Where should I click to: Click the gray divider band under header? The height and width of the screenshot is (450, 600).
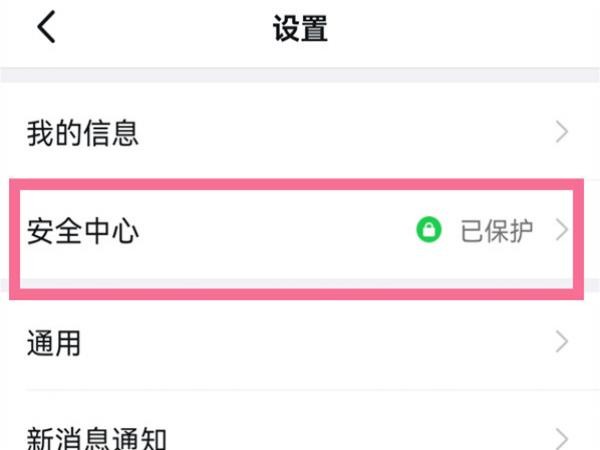(300, 75)
